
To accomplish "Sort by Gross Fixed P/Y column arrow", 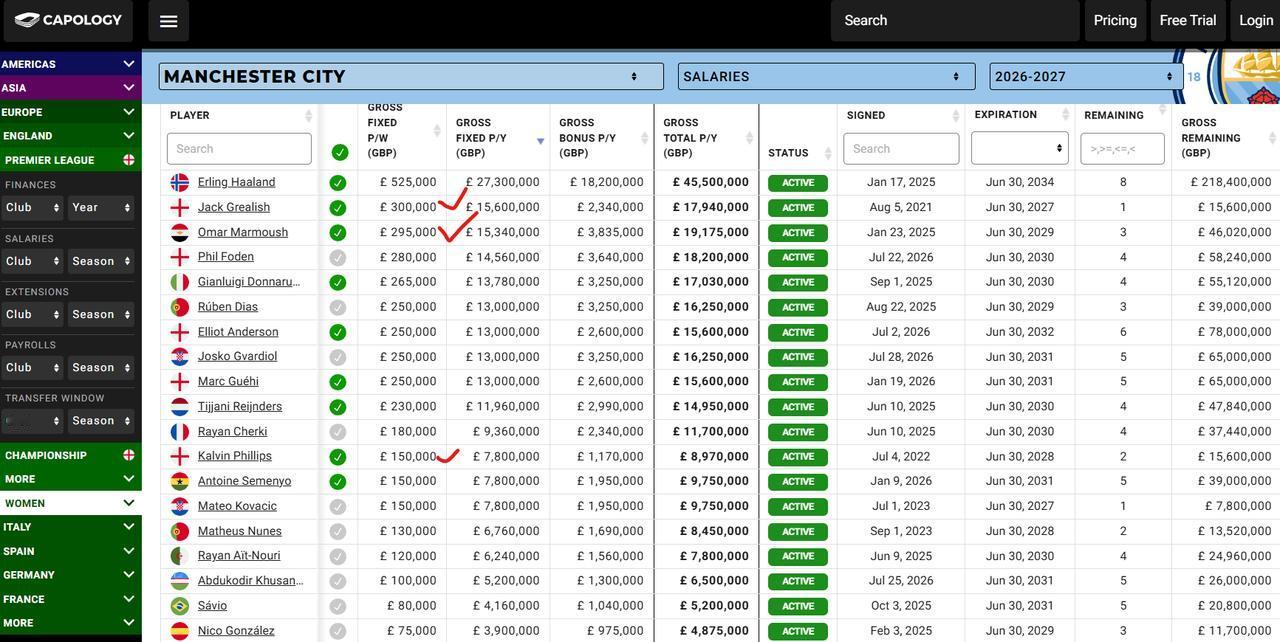I will point(541,141).
